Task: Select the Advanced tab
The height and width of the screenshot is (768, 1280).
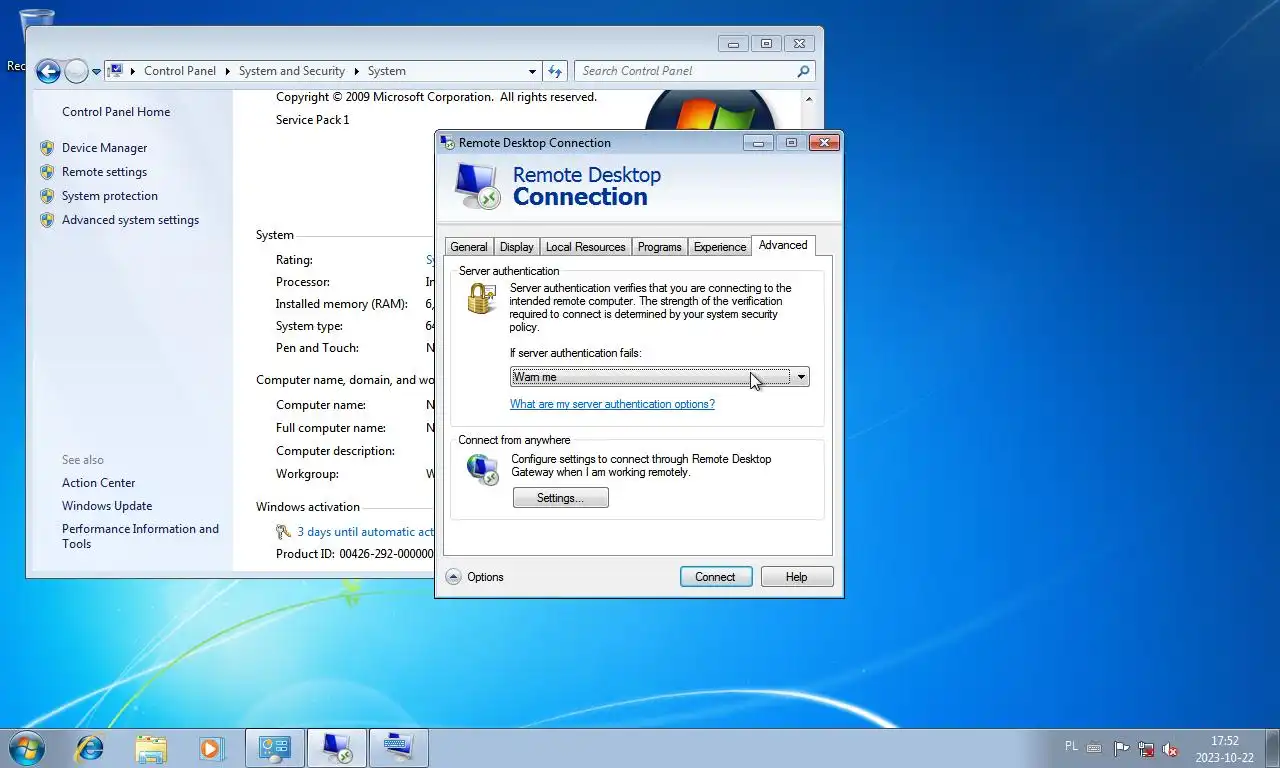Action: tap(783, 245)
